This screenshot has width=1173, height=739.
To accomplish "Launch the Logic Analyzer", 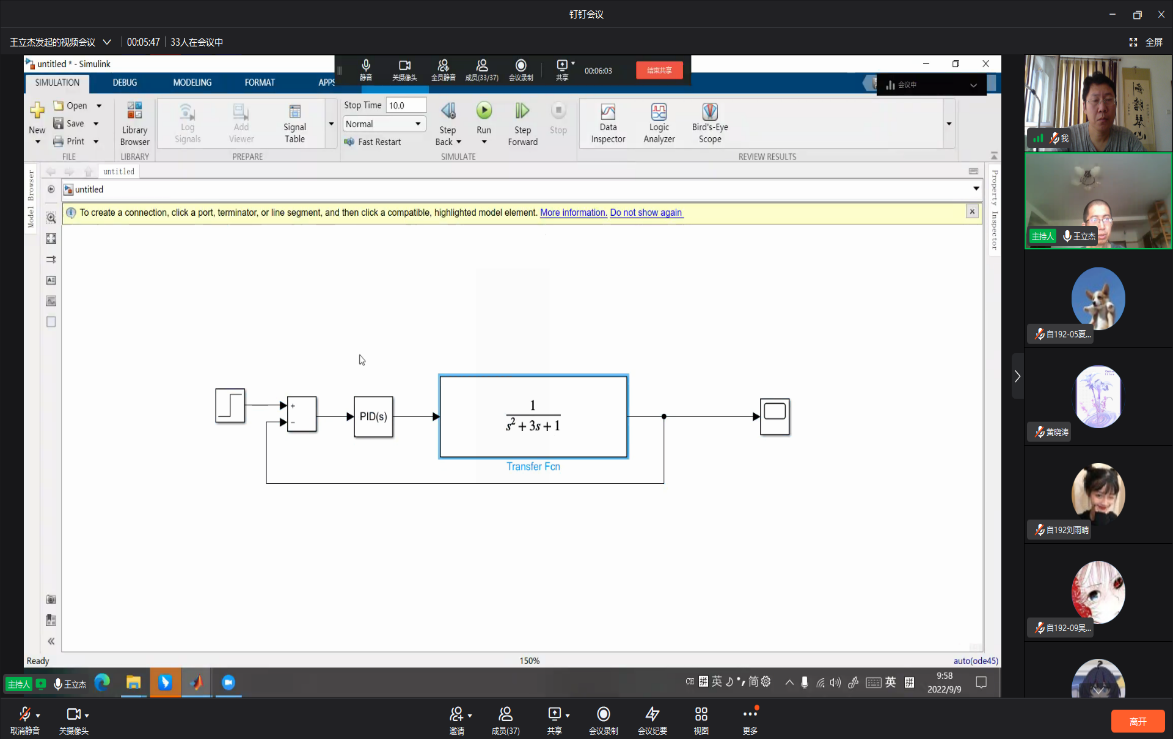I will 659,122.
